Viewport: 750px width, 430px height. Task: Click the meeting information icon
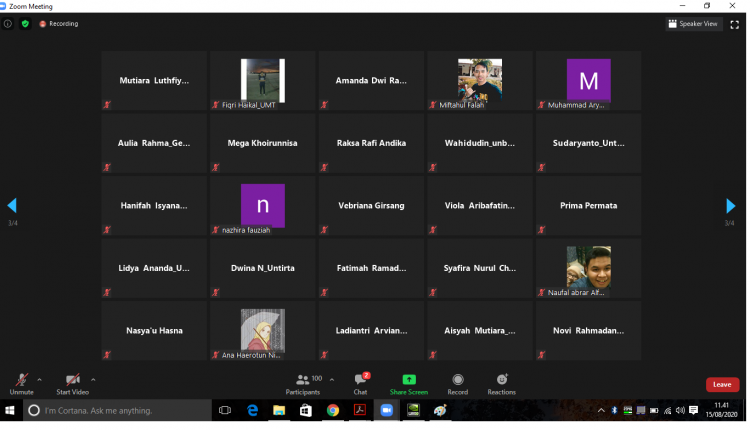click(8, 23)
